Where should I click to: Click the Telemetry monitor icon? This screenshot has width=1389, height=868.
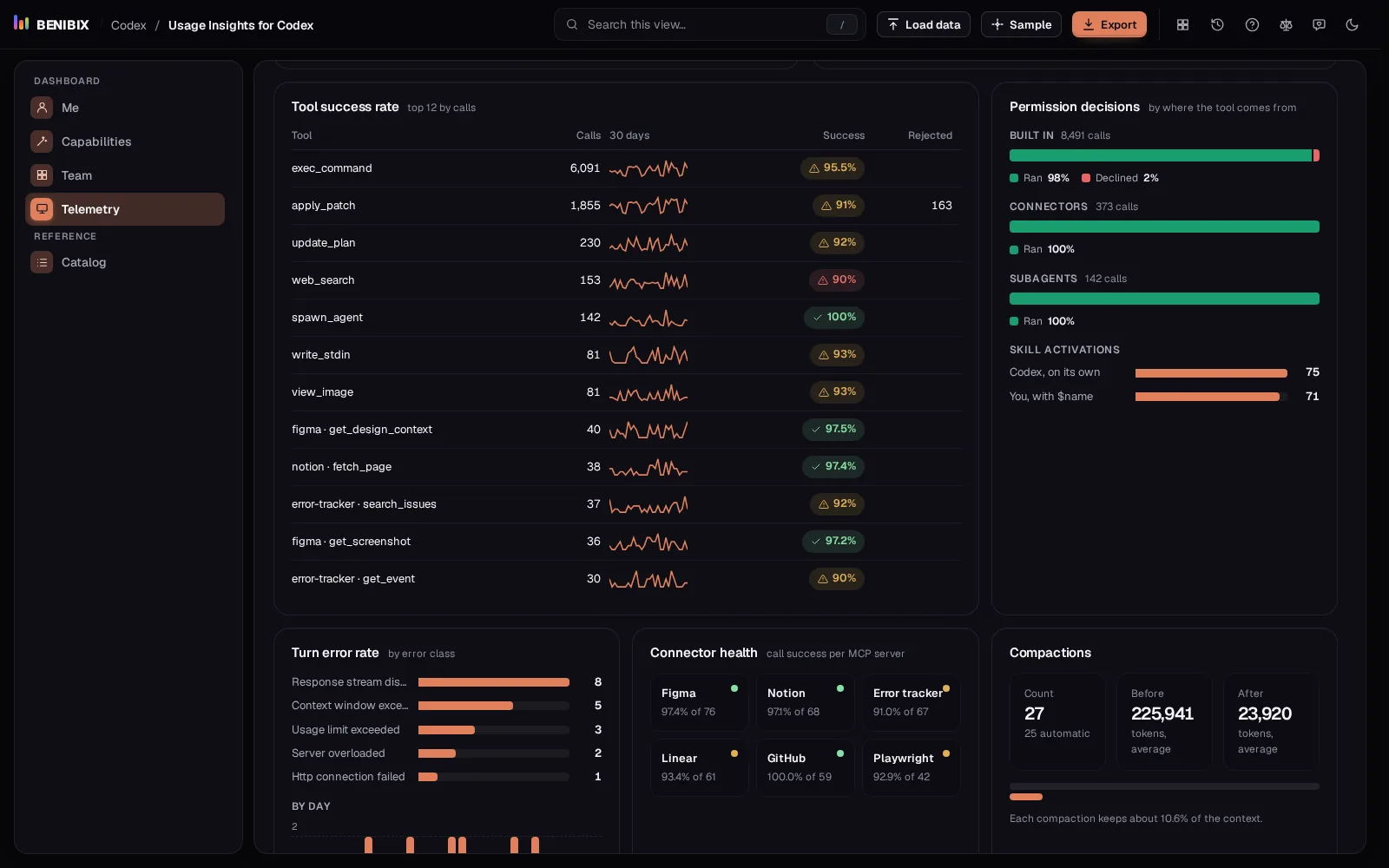(x=42, y=209)
